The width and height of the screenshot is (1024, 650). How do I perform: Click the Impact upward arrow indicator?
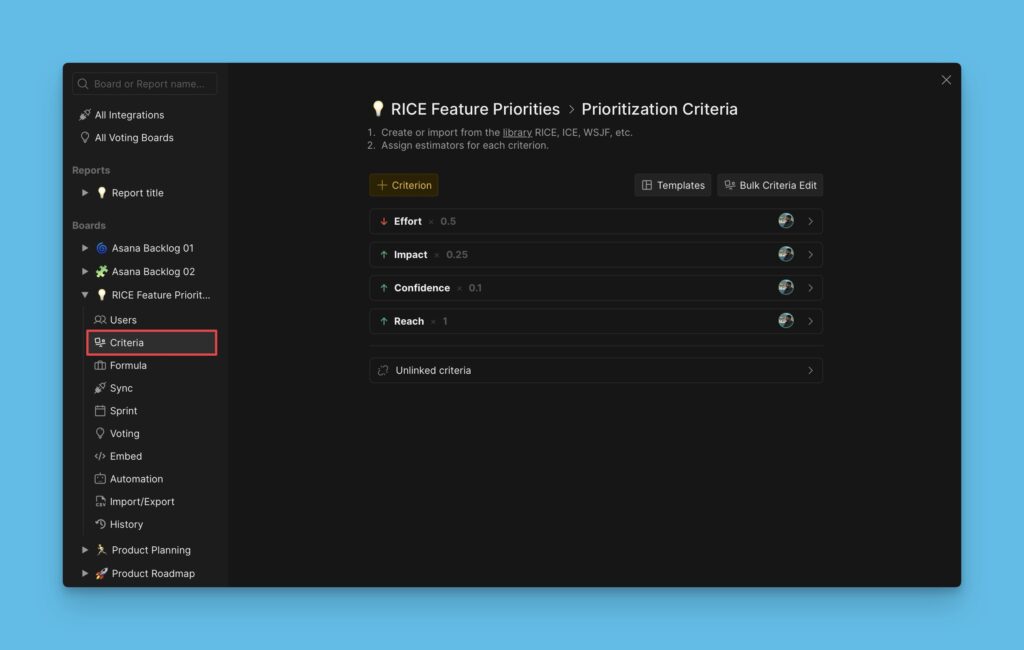385,254
